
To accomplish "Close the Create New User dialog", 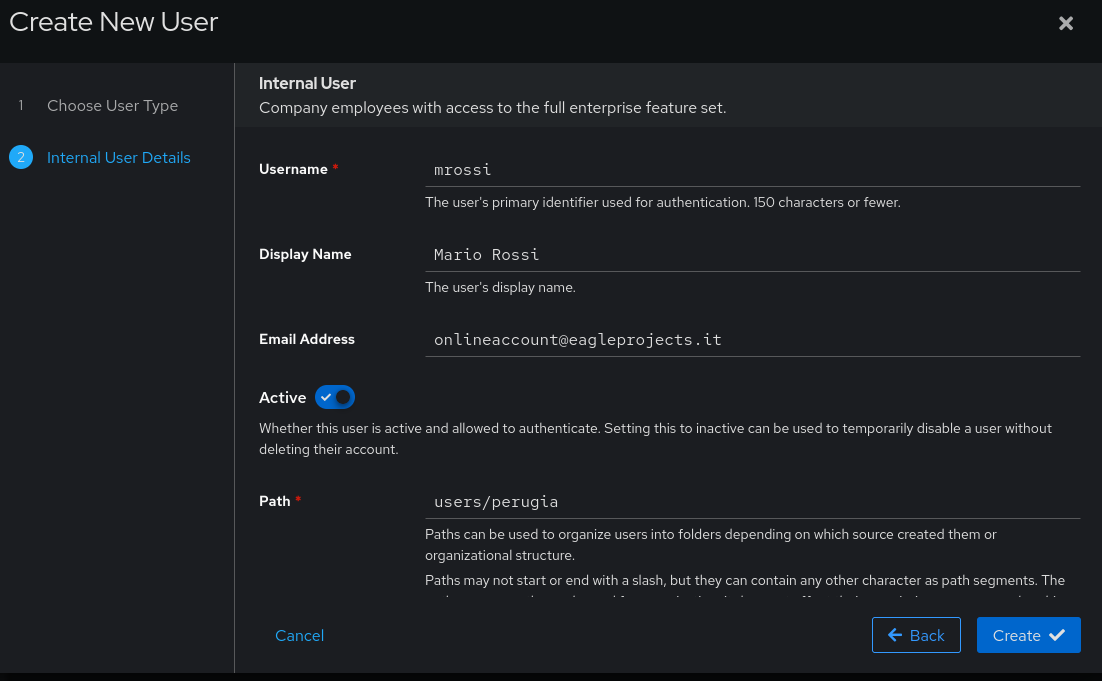I will pos(1065,23).
